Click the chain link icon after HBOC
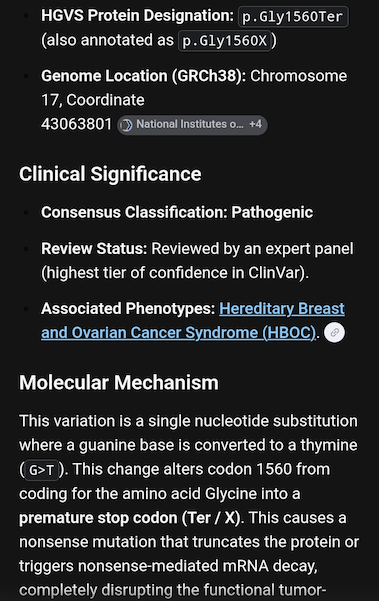 point(334,332)
